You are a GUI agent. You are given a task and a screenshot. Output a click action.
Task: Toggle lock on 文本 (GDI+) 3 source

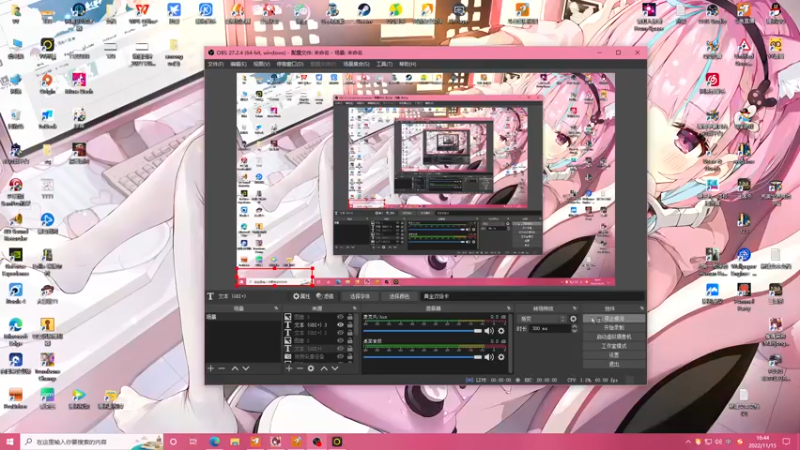[350, 324]
